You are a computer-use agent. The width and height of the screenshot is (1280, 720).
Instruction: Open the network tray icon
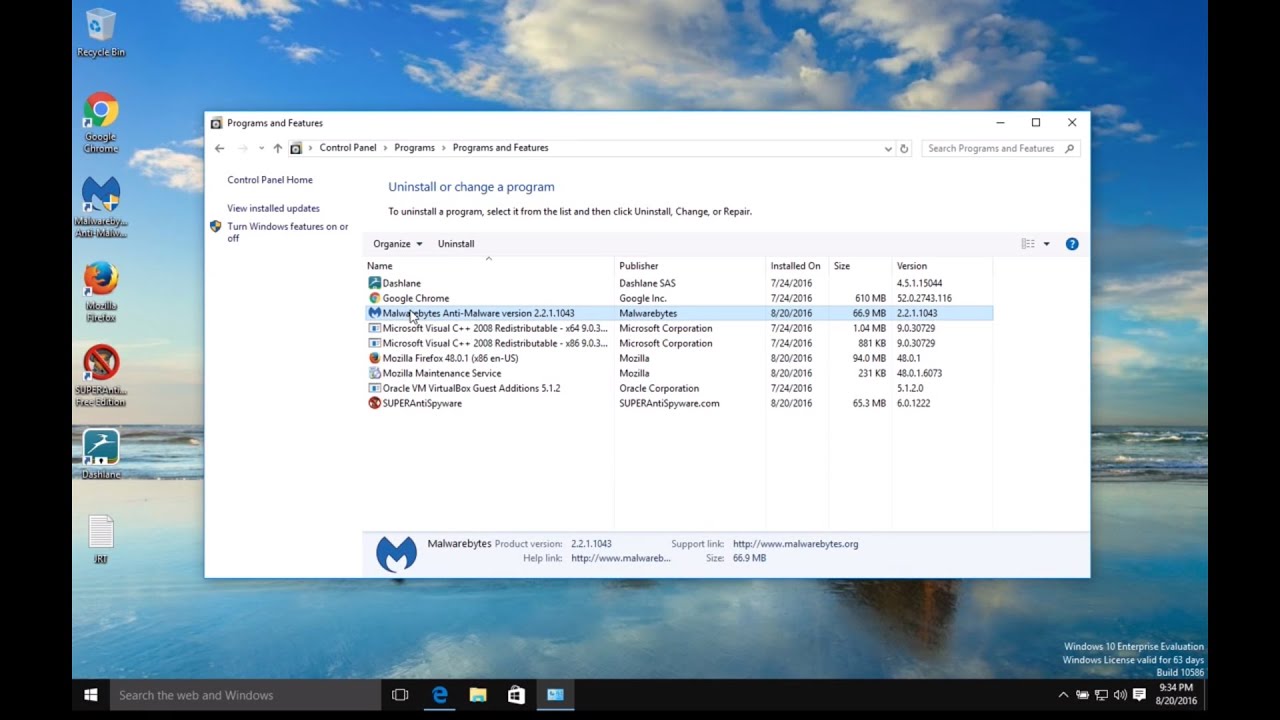coord(1101,695)
